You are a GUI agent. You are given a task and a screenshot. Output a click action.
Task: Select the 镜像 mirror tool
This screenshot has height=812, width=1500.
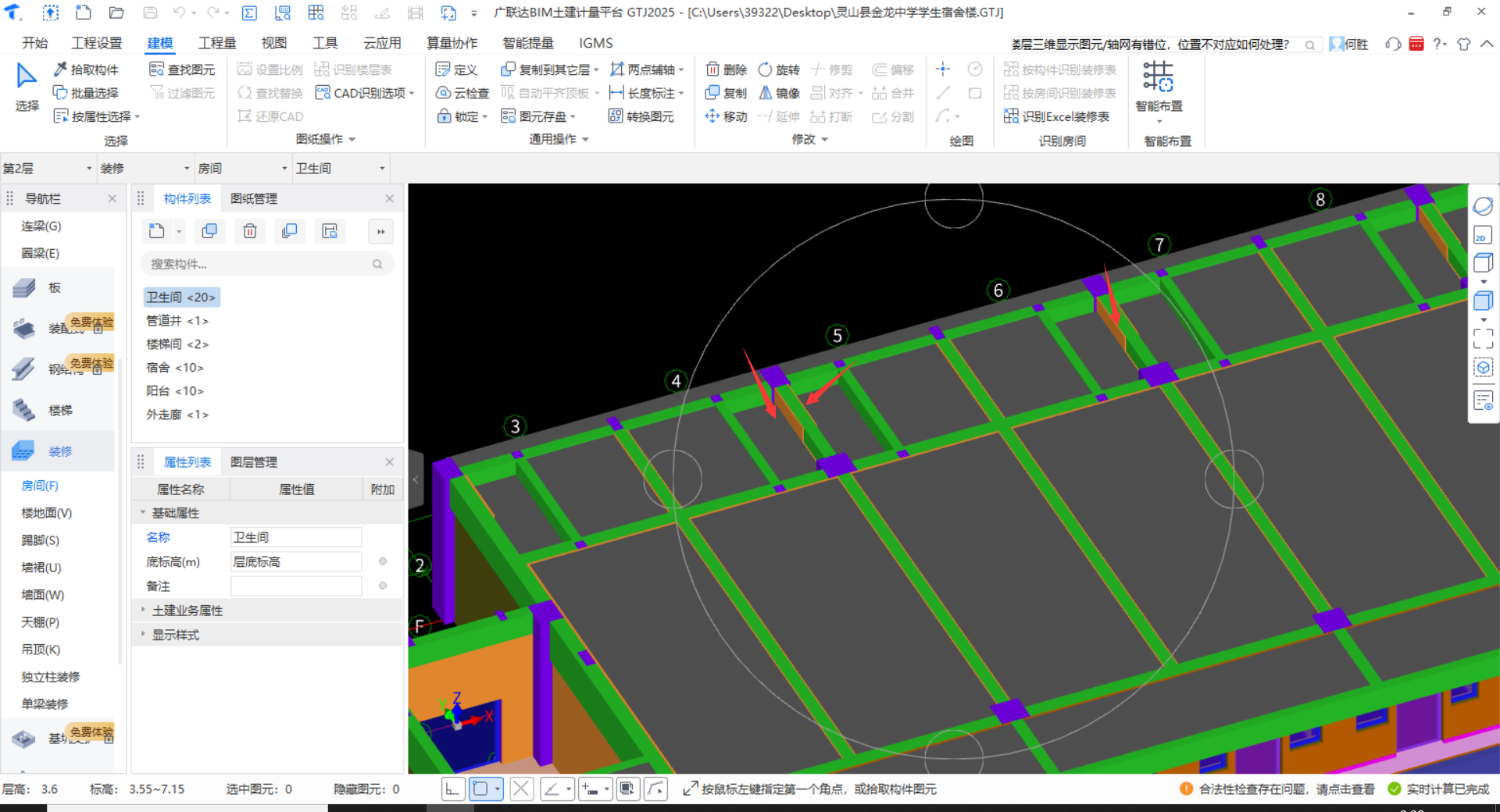coord(779,93)
